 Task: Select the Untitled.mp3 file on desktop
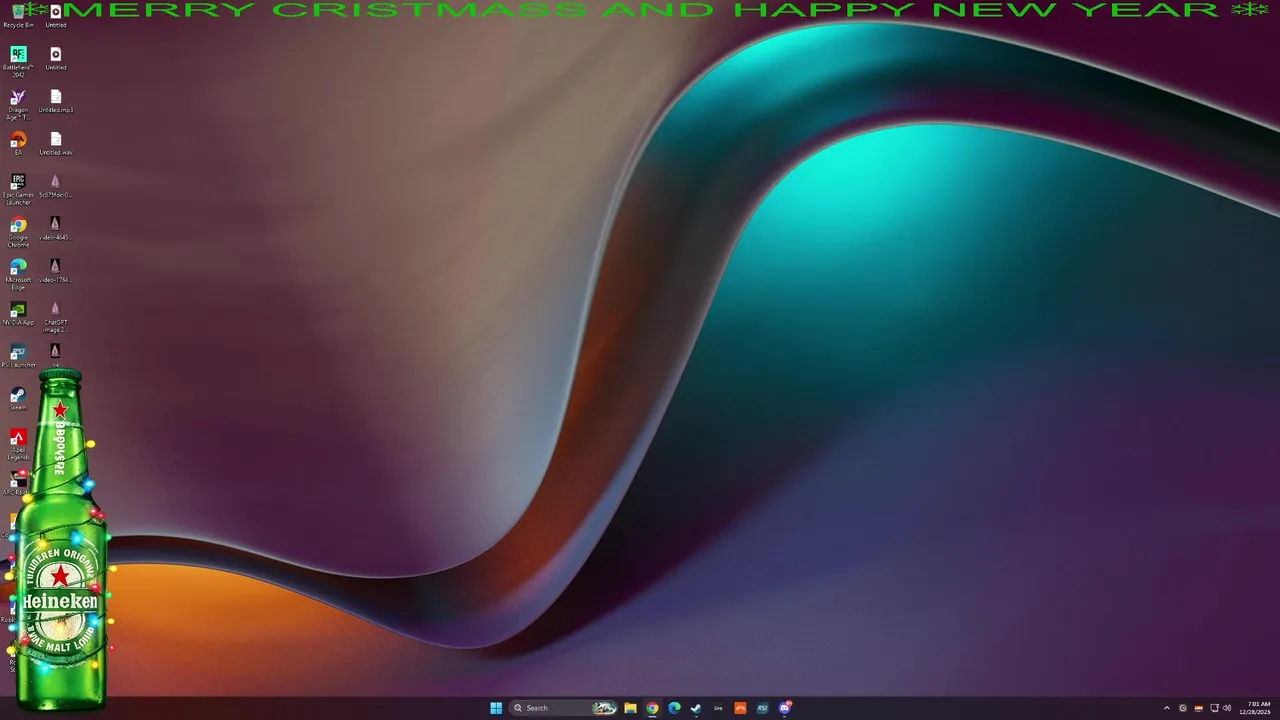pyautogui.click(x=56, y=102)
